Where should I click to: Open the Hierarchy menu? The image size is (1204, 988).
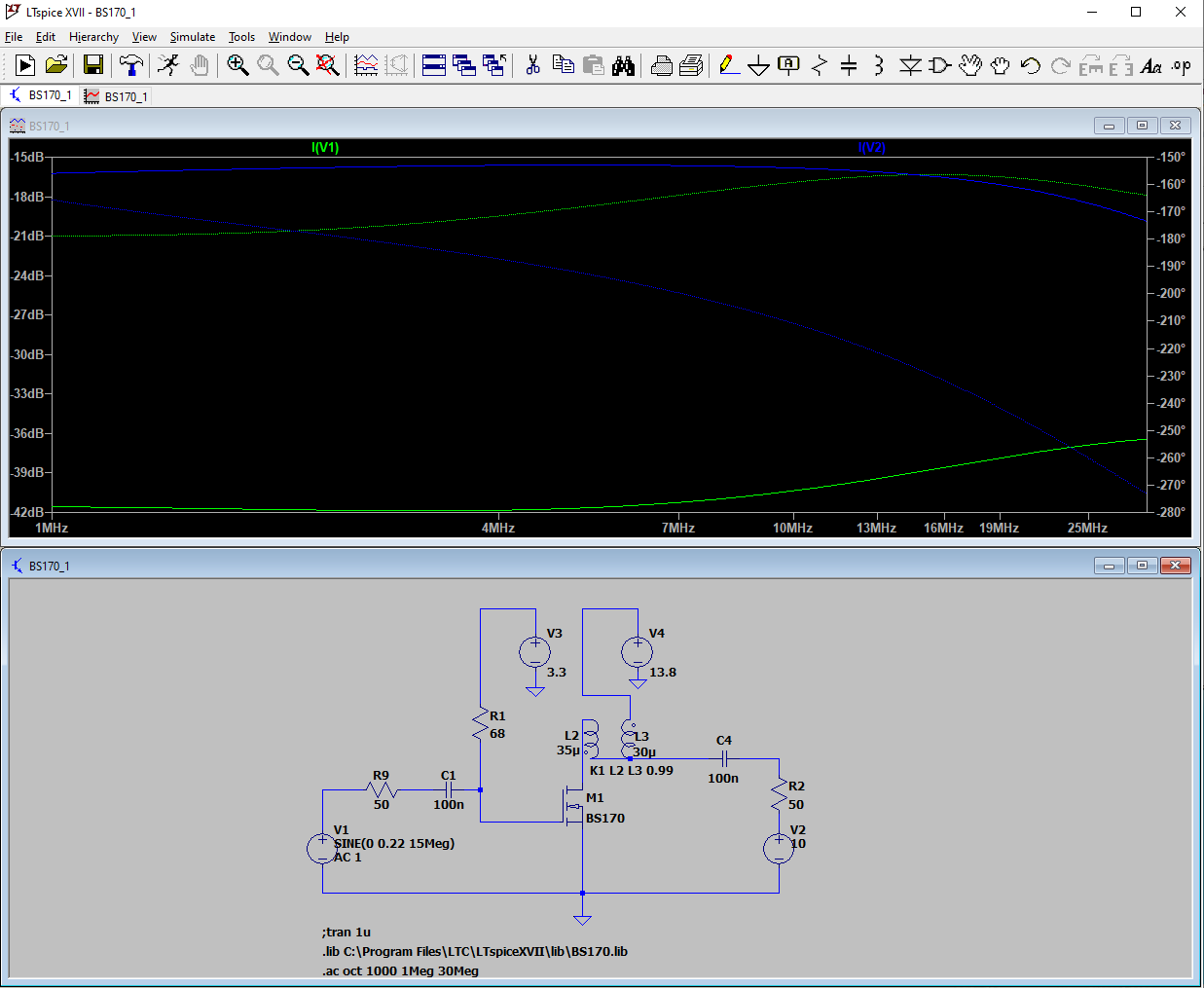[x=93, y=37]
